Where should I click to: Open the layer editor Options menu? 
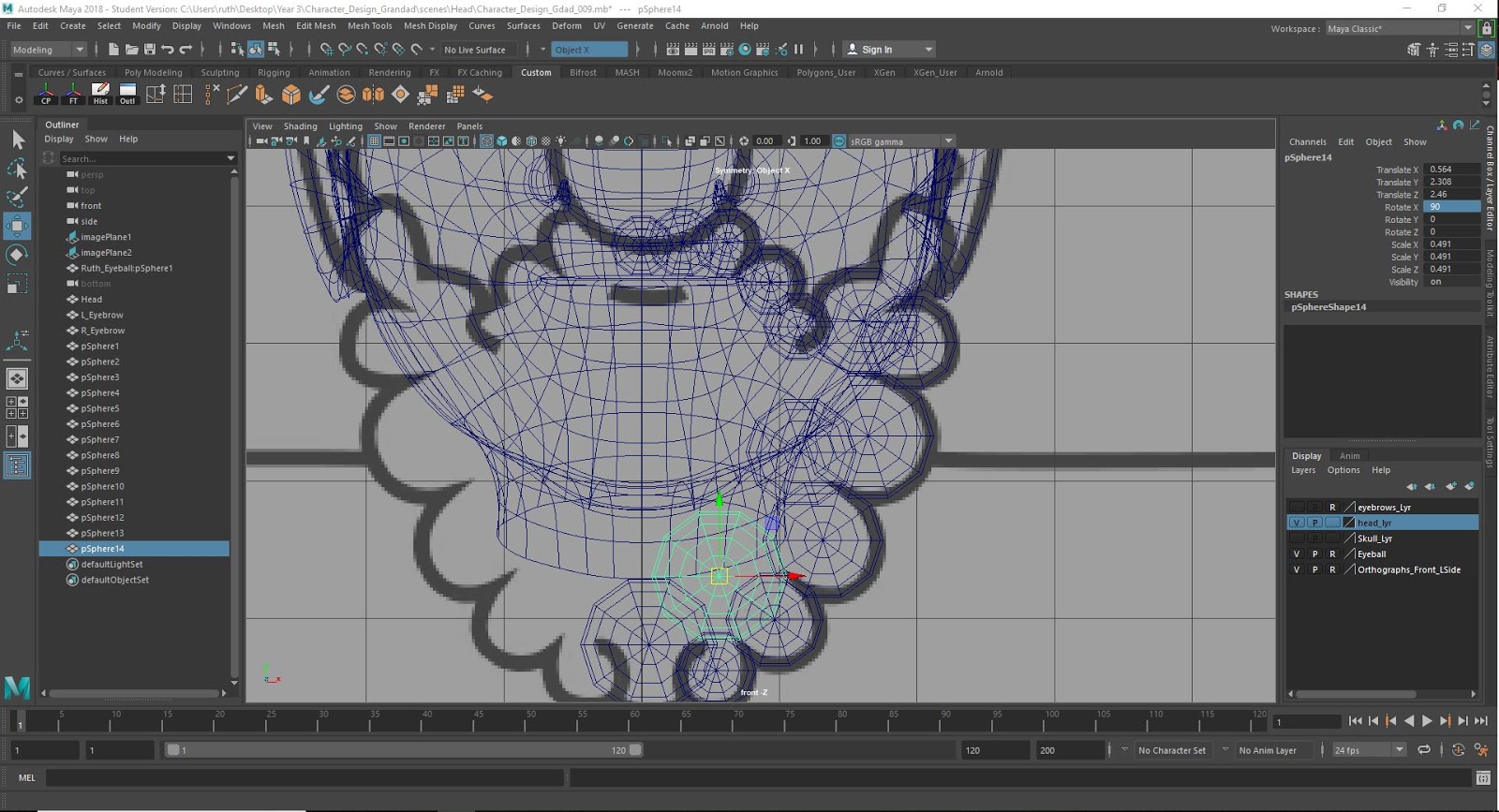click(x=1343, y=470)
